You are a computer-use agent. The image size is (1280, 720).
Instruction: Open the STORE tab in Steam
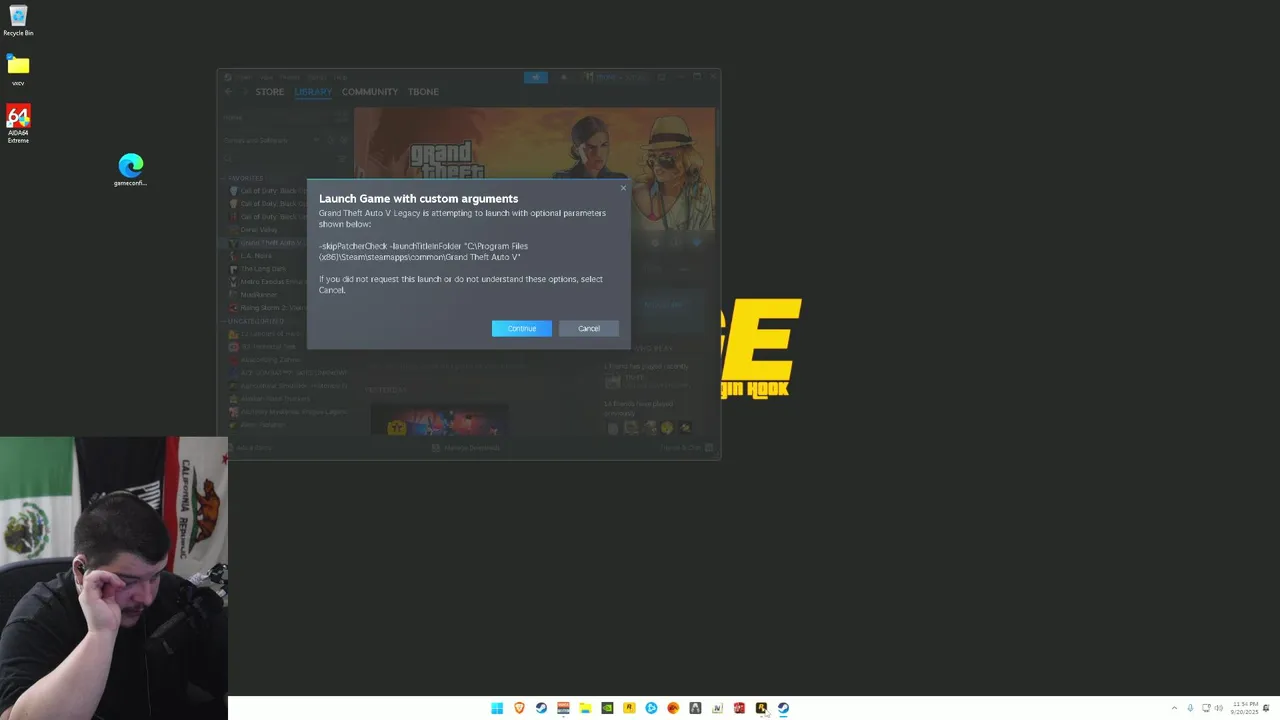(x=269, y=91)
